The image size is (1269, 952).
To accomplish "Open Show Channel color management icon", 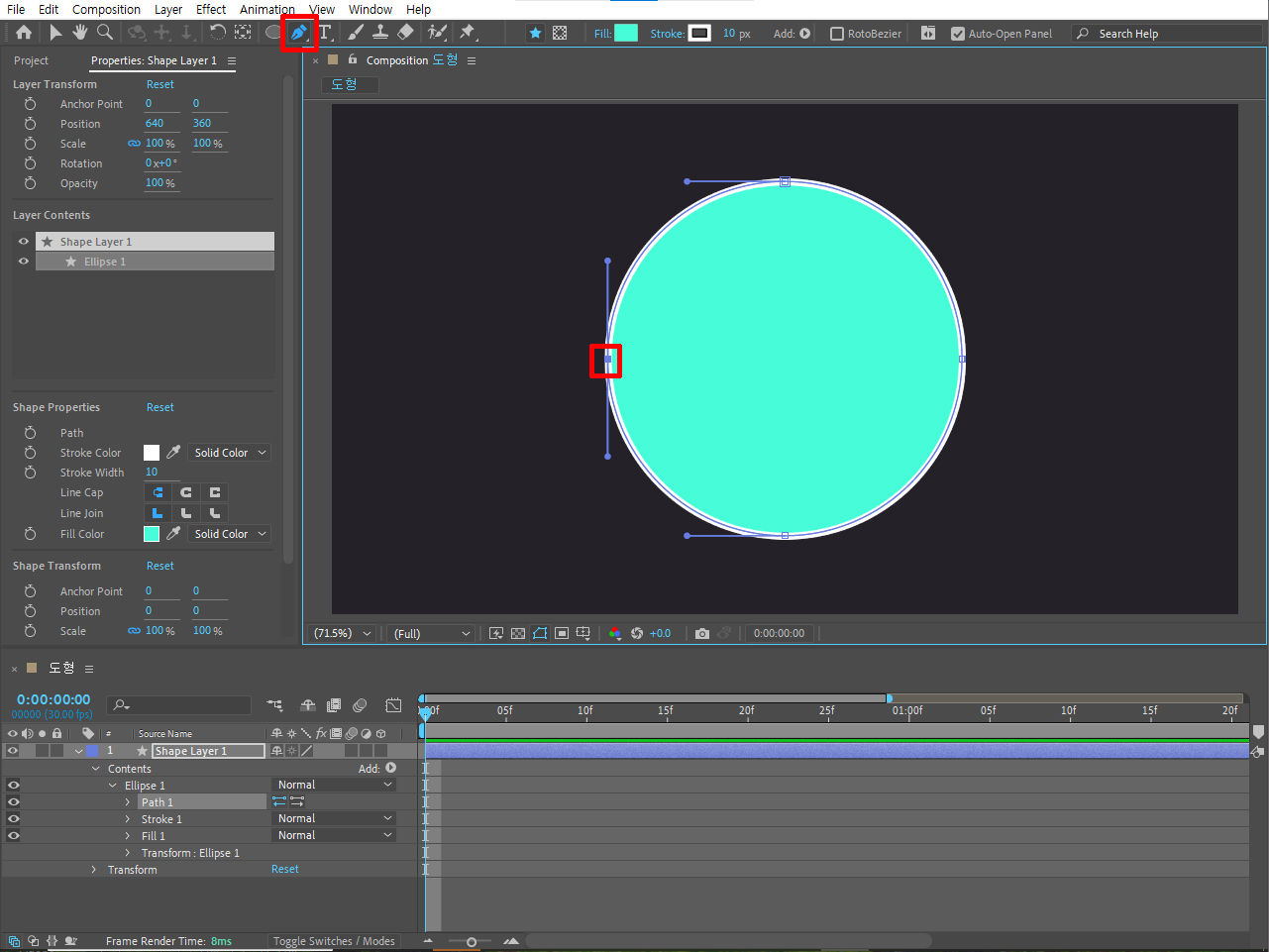I will [x=615, y=633].
